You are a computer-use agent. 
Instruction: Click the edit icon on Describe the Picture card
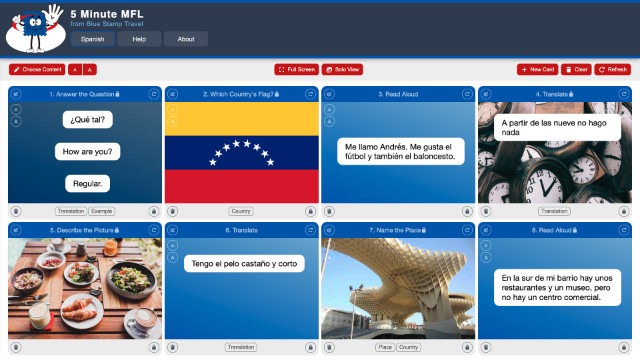coord(16,230)
